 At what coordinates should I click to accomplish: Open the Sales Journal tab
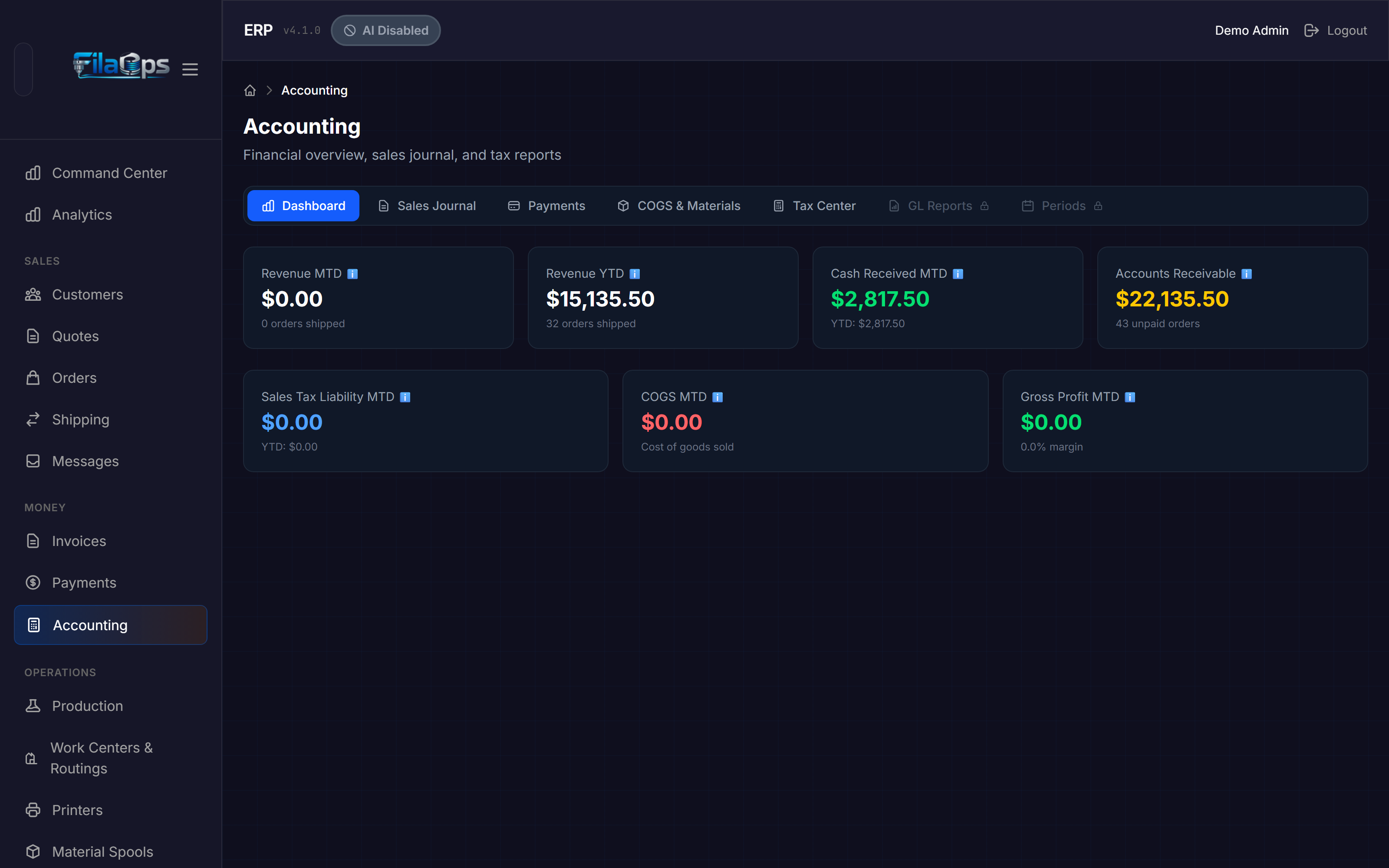(x=427, y=206)
